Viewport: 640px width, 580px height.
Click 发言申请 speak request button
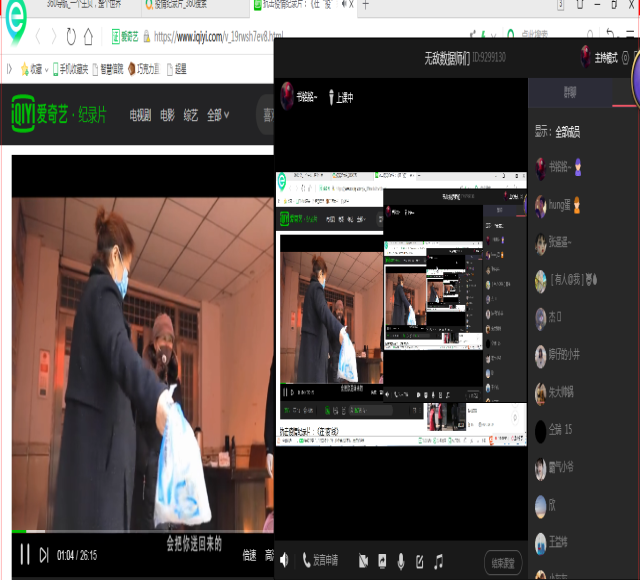click(x=320, y=561)
